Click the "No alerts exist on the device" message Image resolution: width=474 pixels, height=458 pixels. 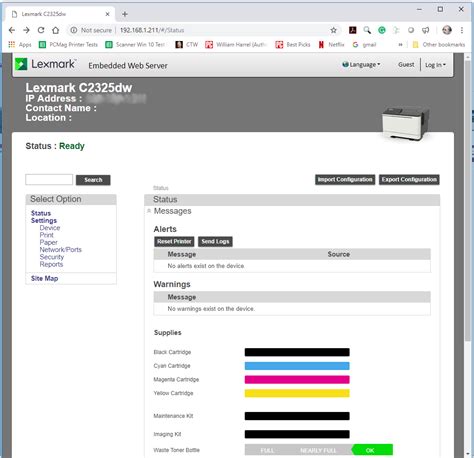tap(206, 266)
